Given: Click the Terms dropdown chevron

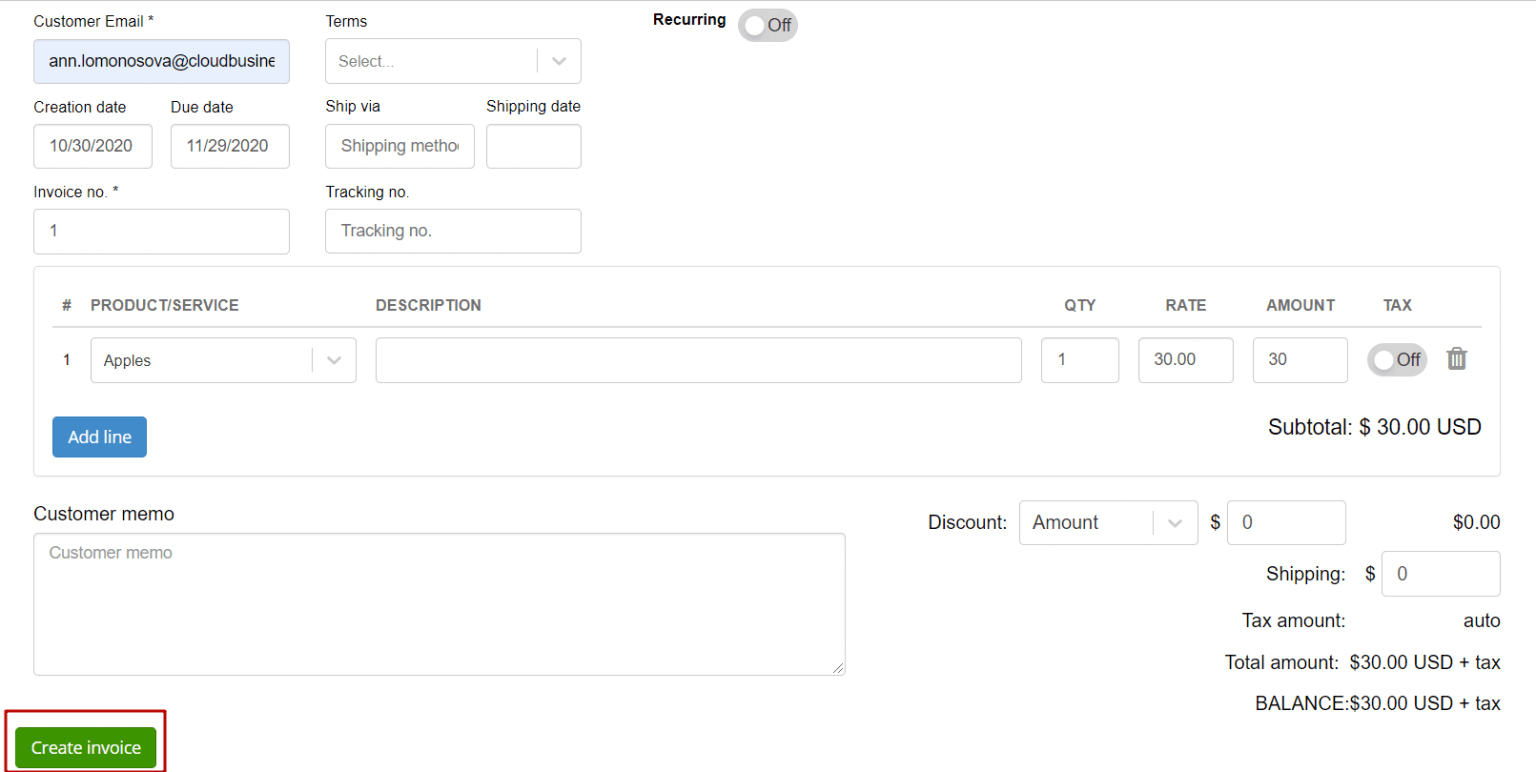Looking at the screenshot, I should [x=558, y=61].
